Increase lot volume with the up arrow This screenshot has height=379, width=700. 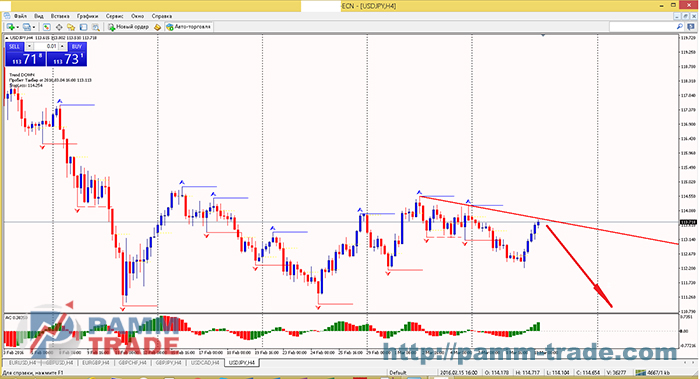(x=62, y=46)
